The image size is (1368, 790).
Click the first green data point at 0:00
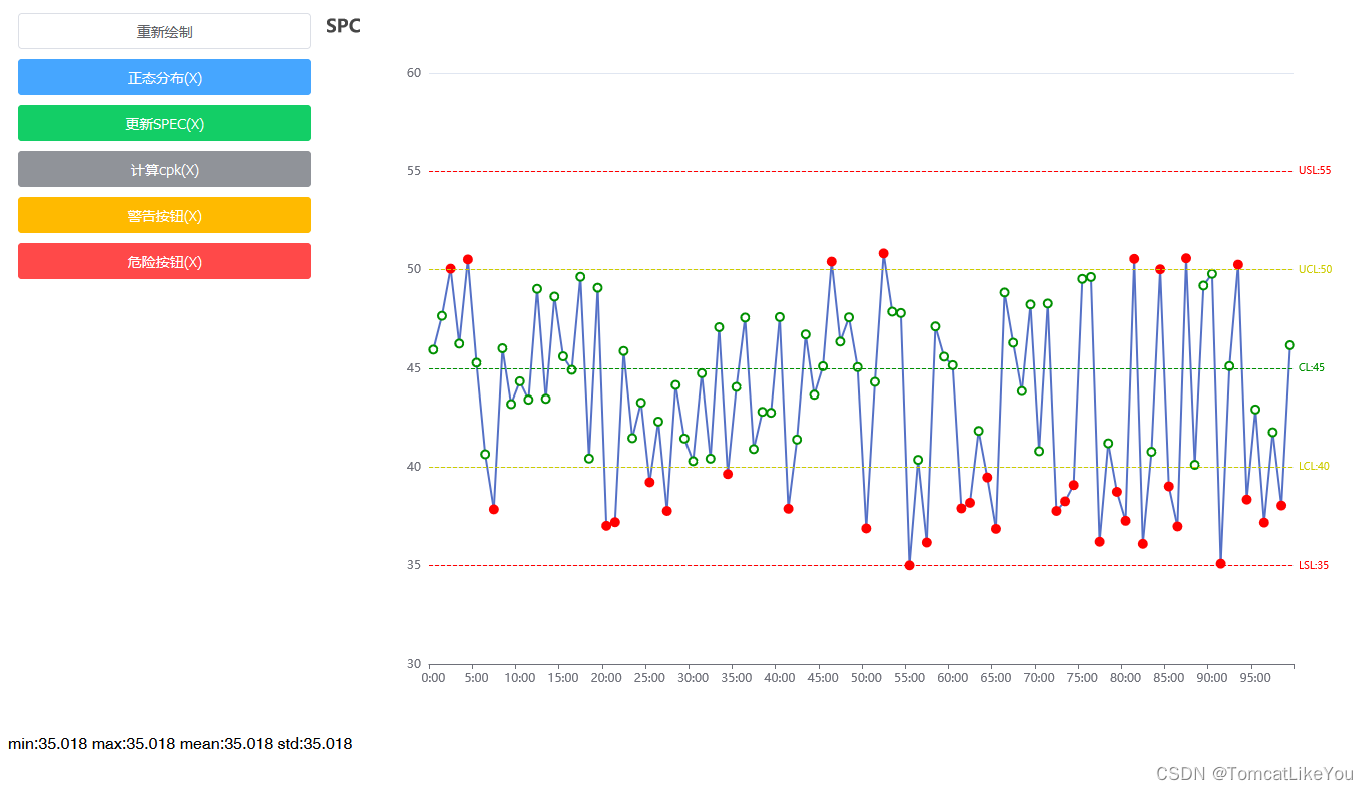click(433, 349)
